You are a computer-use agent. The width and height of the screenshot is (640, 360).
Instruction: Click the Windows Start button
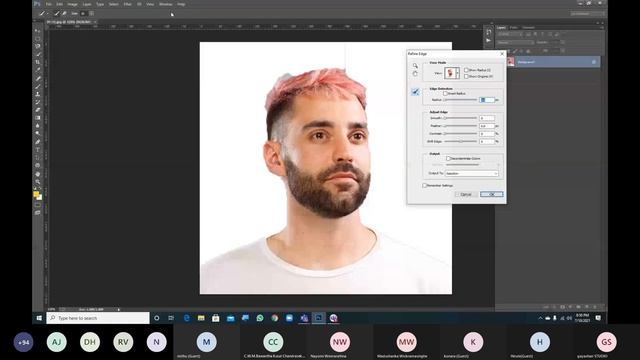click(39, 318)
